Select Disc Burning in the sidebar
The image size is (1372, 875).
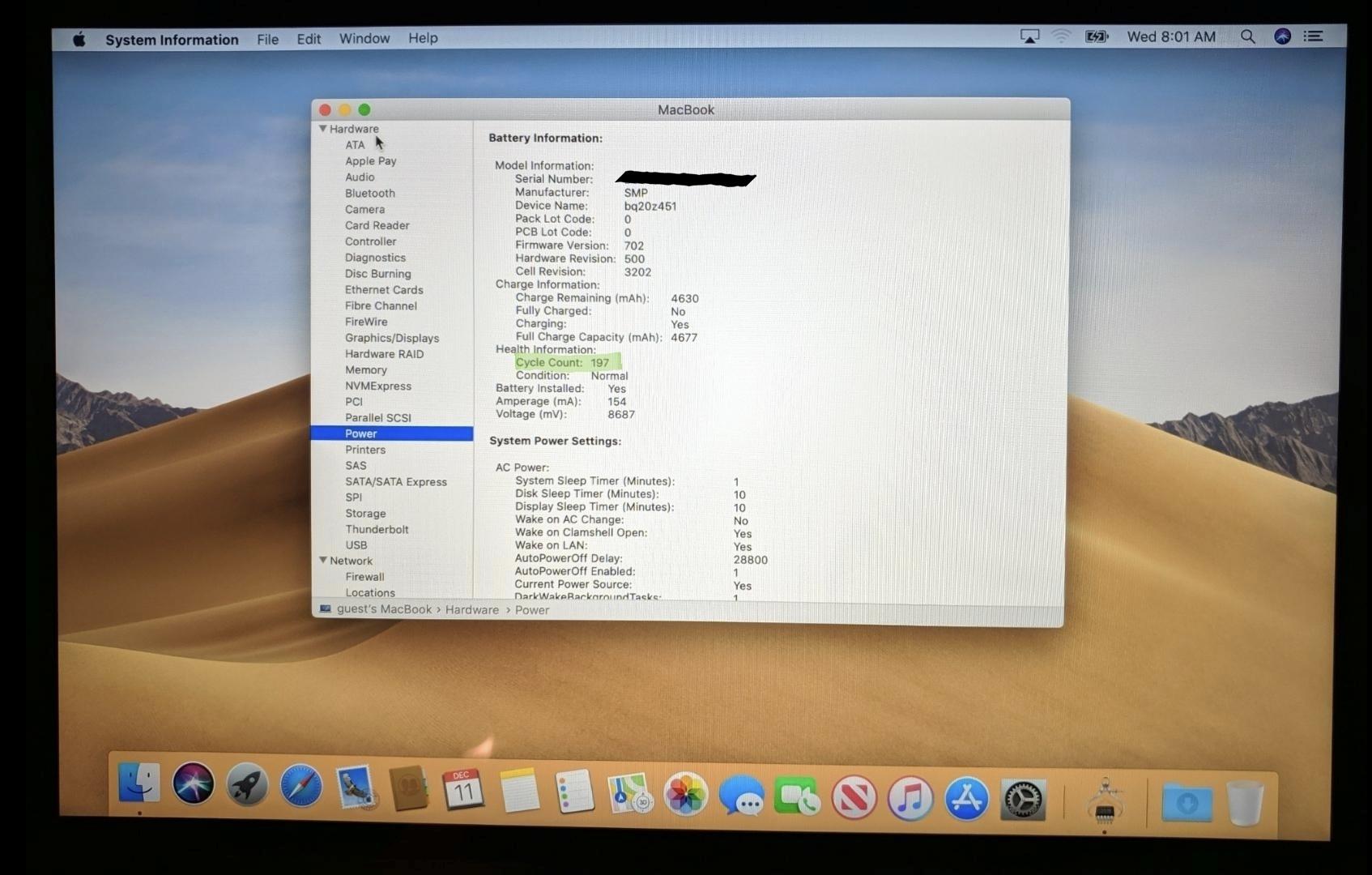pyautogui.click(x=378, y=274)
